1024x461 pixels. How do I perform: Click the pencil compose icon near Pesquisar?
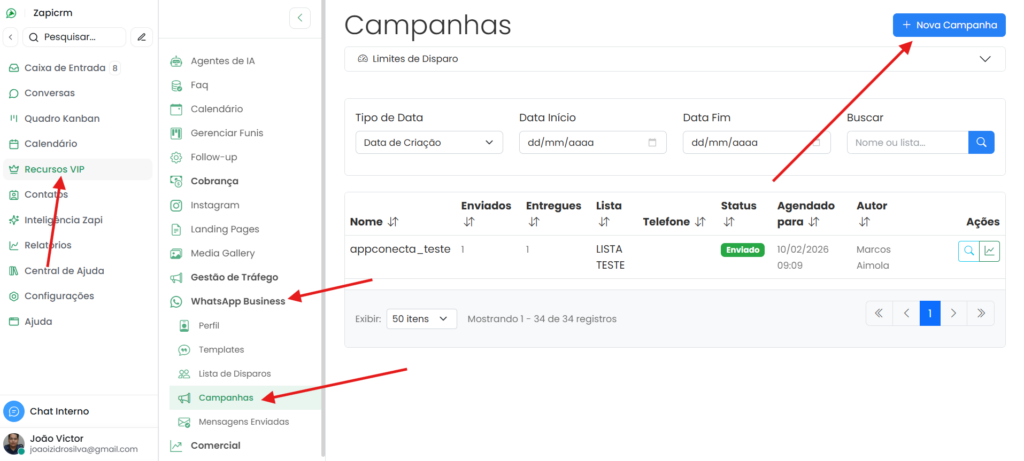[x=142, y=37]
